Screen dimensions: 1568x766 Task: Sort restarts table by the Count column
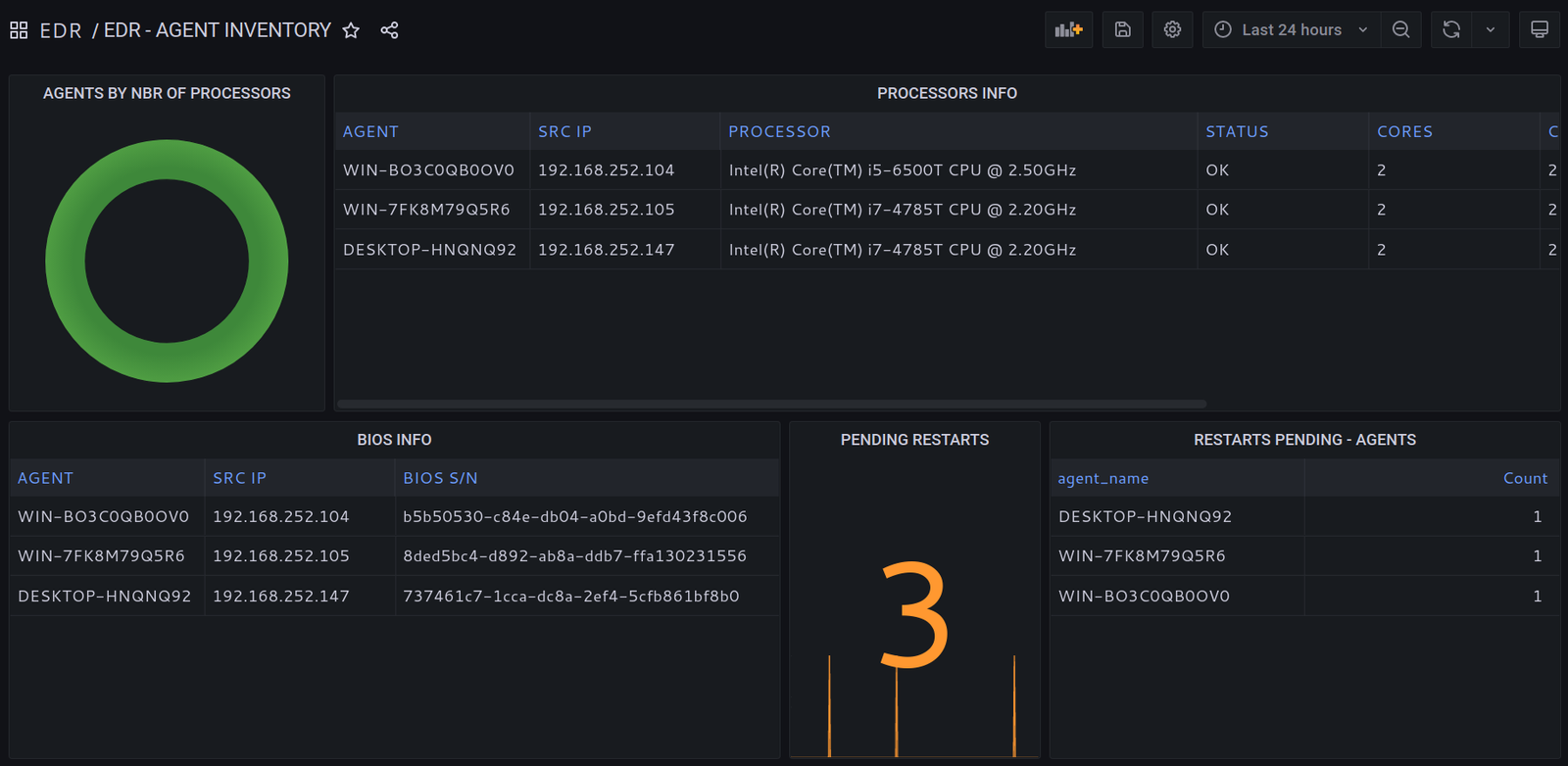tap(1525, 478)
